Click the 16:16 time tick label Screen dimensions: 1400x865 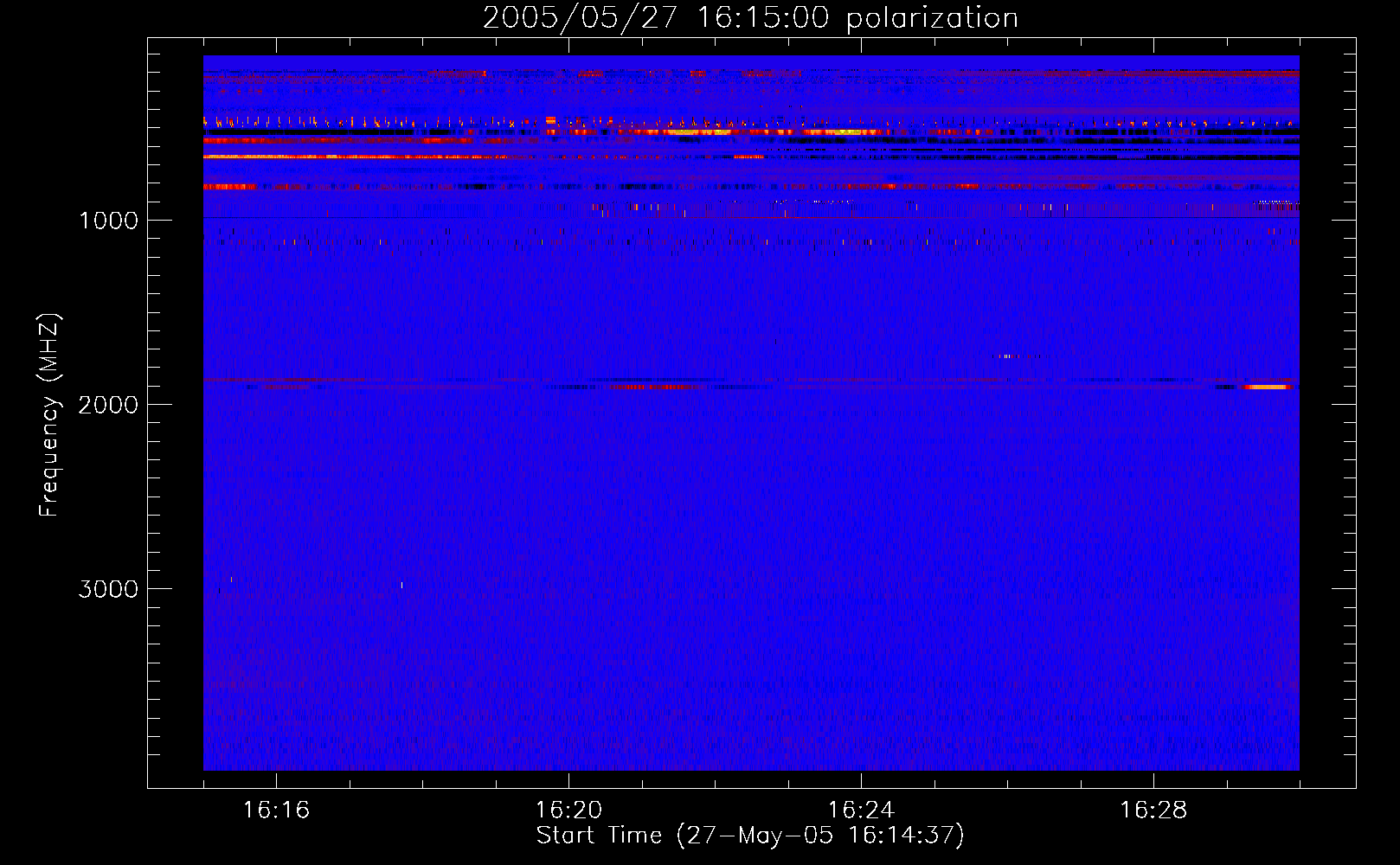(x=276, y=810)
